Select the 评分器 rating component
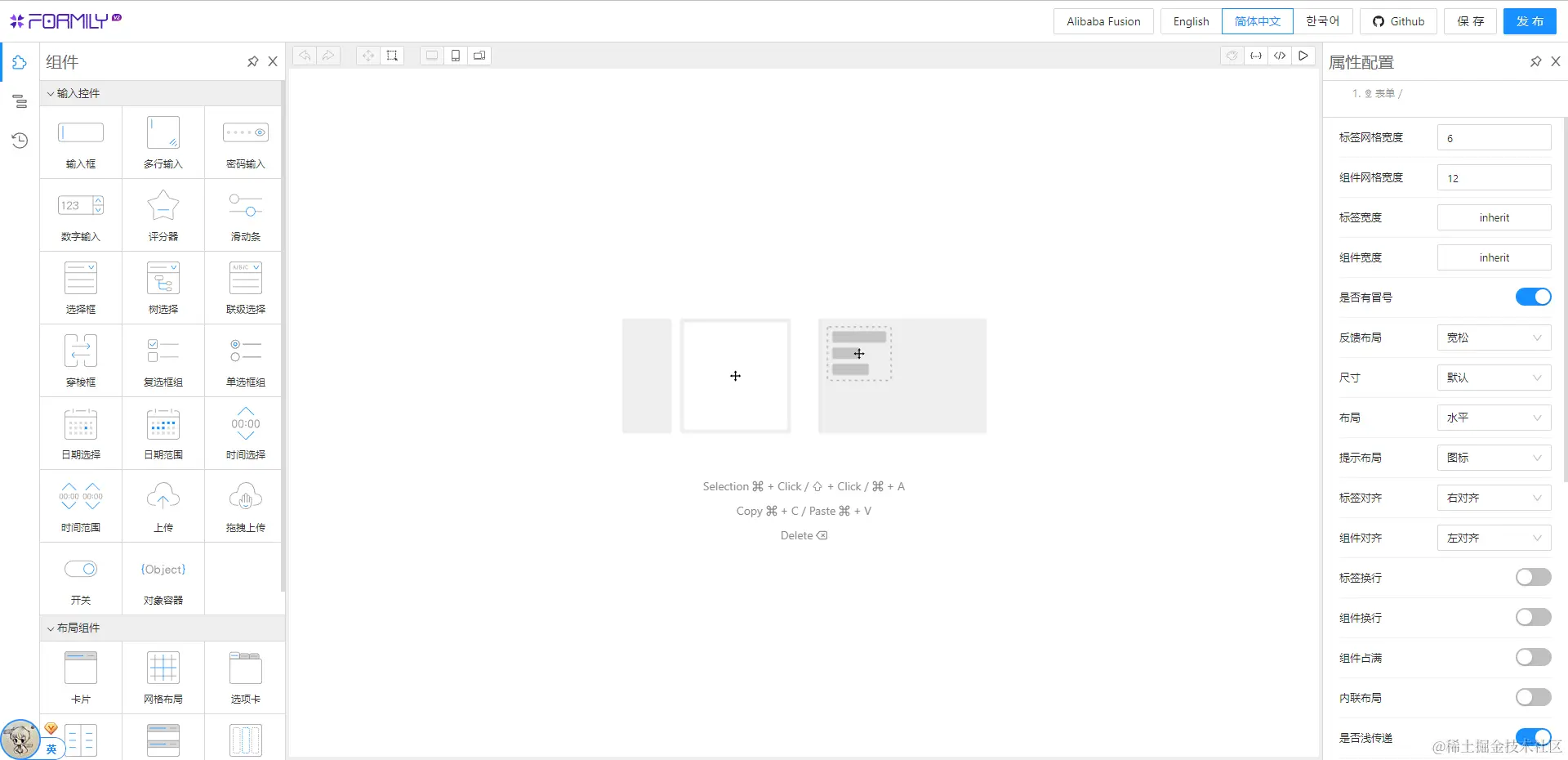This screenshot has width=1568, height=760. [x=163, y=214]
